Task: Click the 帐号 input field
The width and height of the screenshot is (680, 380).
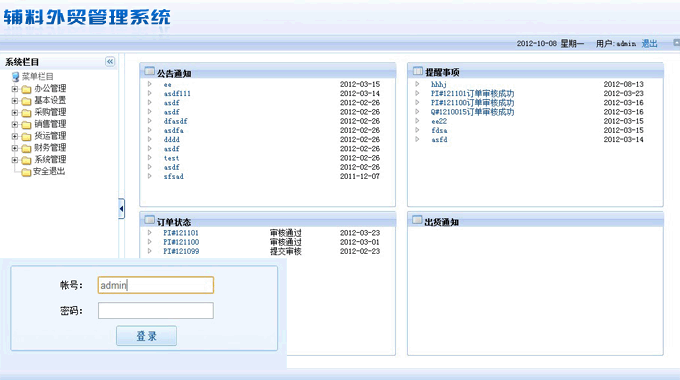Action: 156,285
